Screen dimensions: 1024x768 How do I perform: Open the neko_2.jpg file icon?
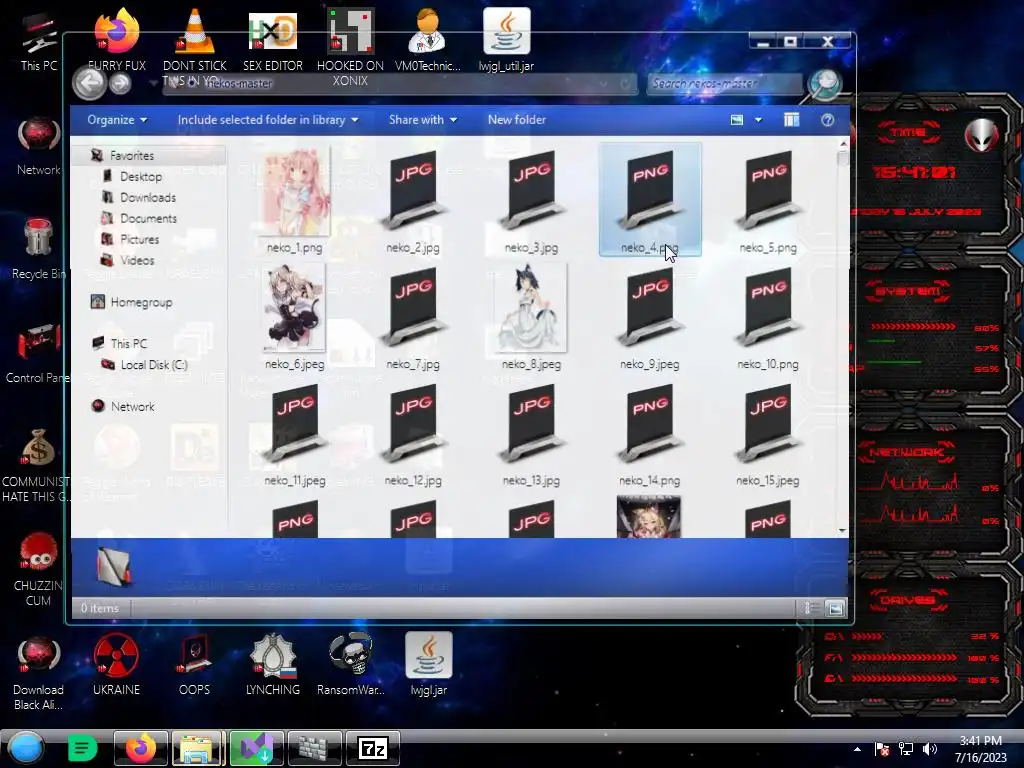pyautogui.click(x=413, y=190)
